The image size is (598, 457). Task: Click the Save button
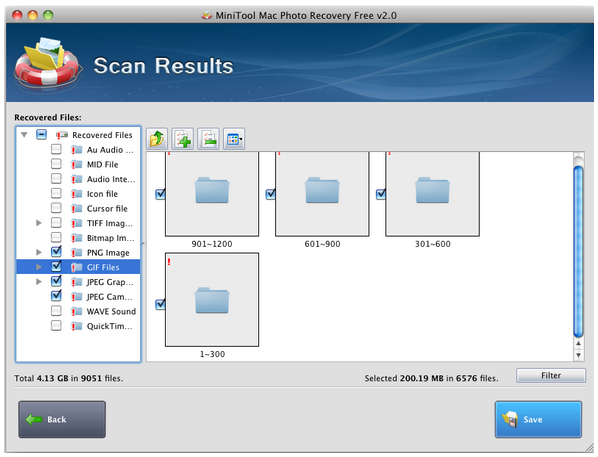click(x=538, y=419)
